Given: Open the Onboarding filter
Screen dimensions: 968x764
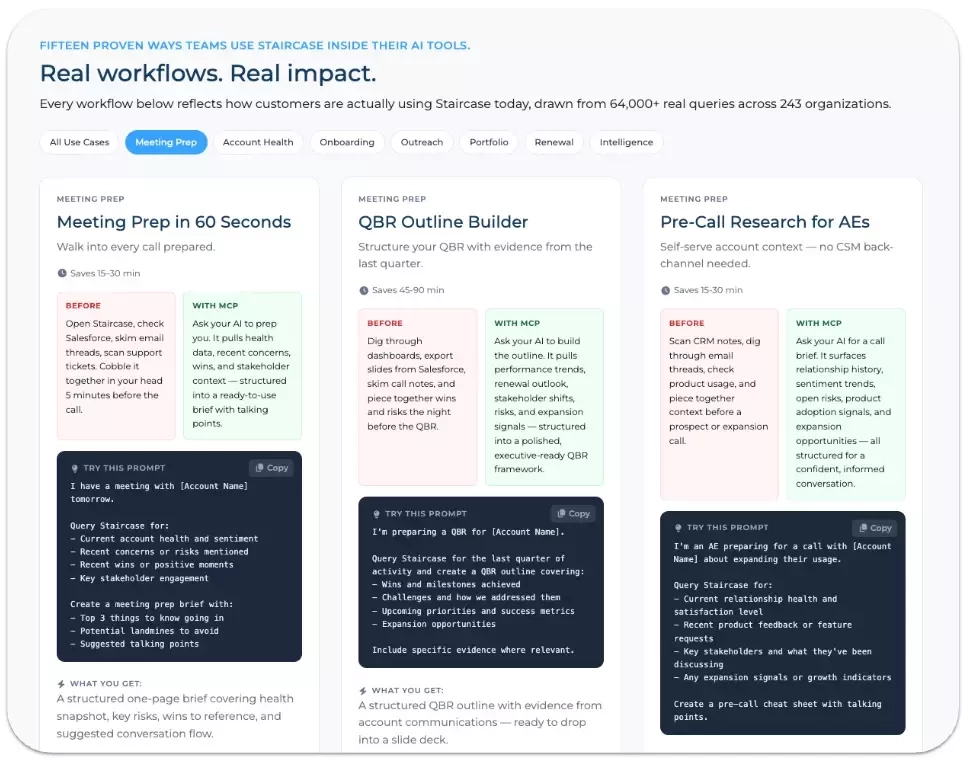Looking at the screenshot, I should tap(347, 142).
